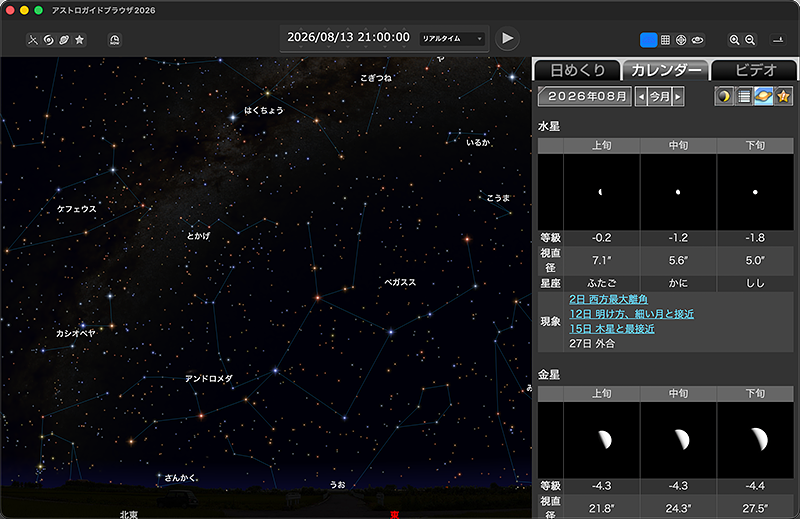The width and height of the screenshot is (800, 519).
Task: Click the date and time field
Action: coord(348,37)
